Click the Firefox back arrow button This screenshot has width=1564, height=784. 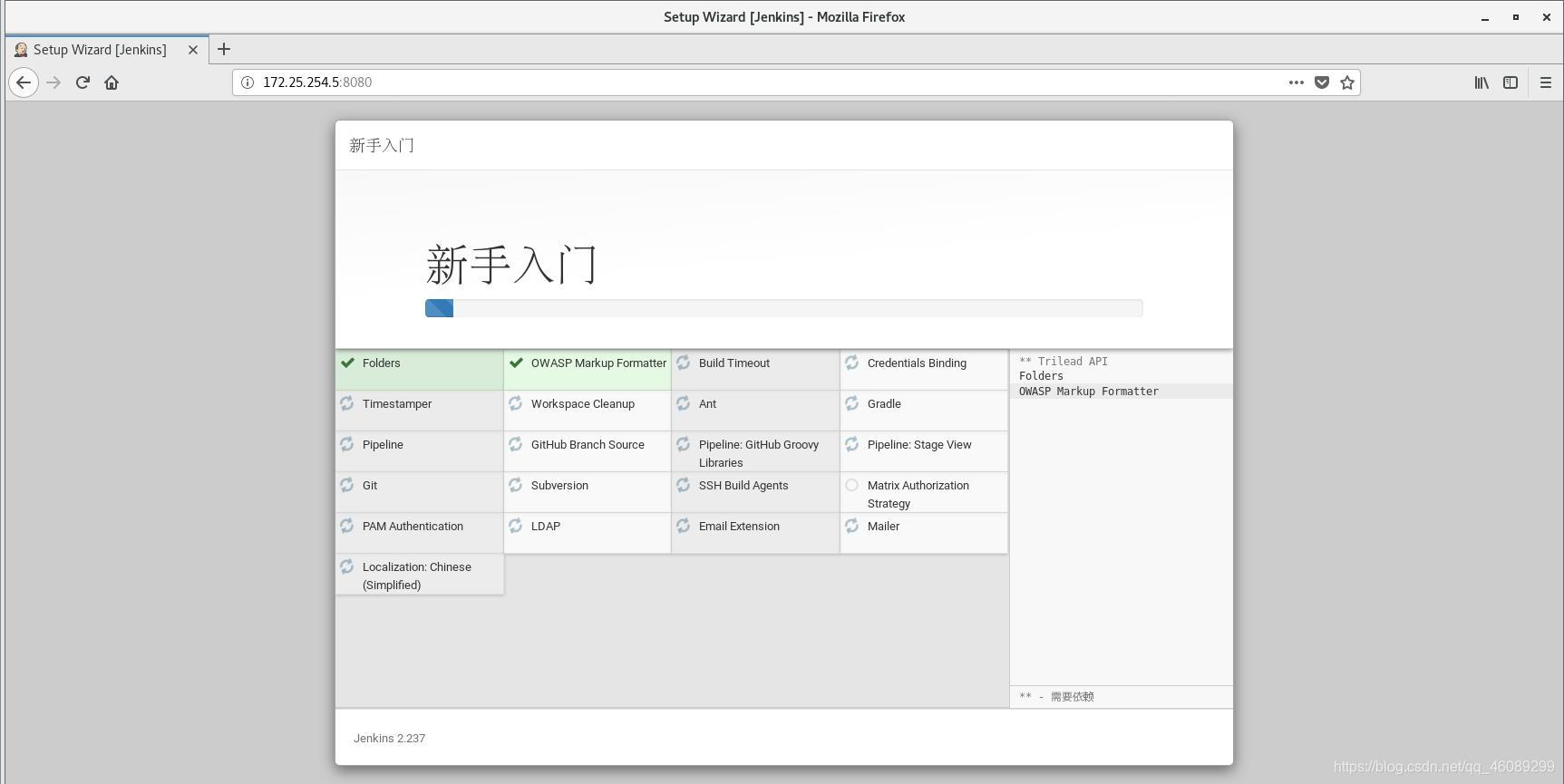(x=24, y=82)
